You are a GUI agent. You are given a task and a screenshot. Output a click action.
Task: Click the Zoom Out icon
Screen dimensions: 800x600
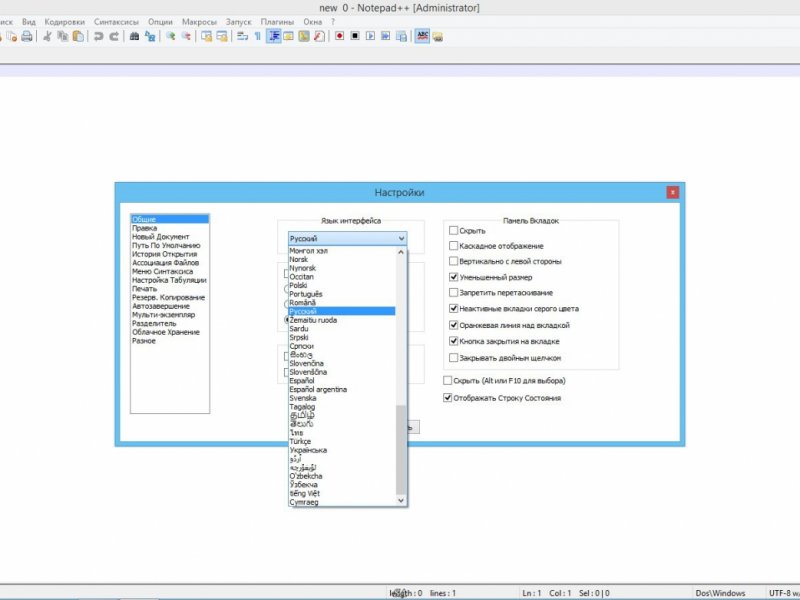coord(186,36)
